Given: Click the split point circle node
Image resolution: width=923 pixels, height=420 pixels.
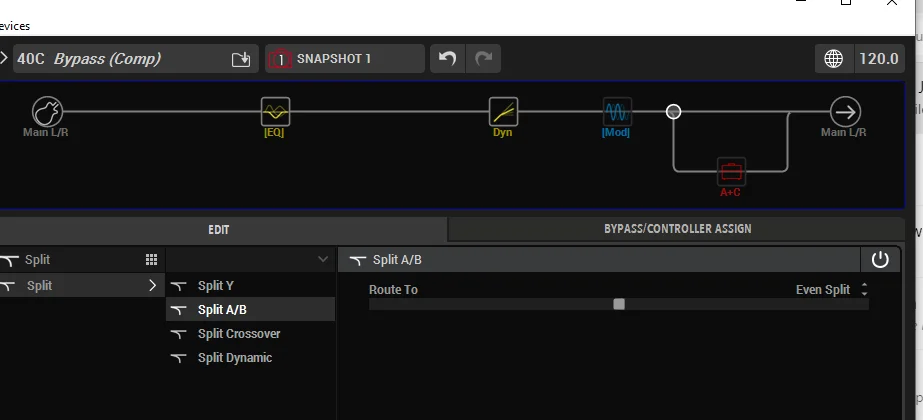Looking at the screenshot, I should tap(674, 111).
